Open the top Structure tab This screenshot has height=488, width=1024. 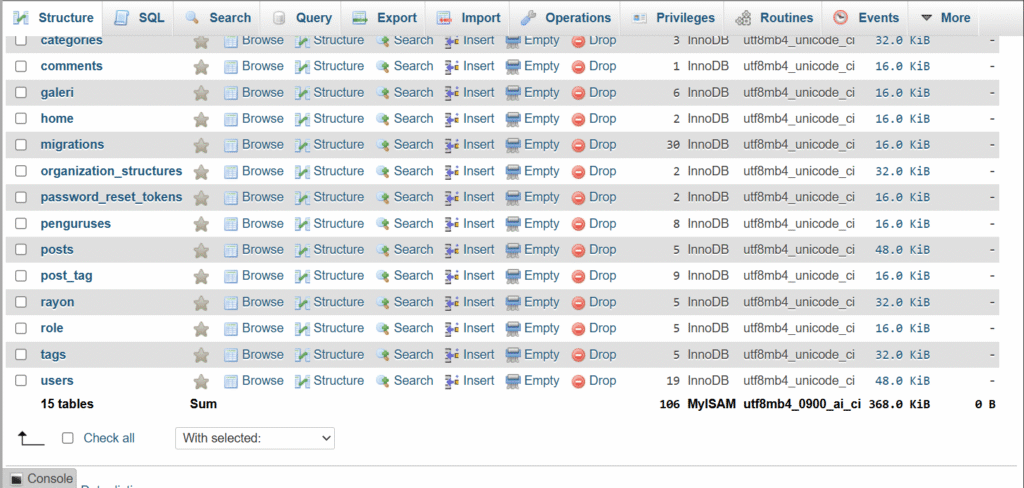(x=53, y=18)
